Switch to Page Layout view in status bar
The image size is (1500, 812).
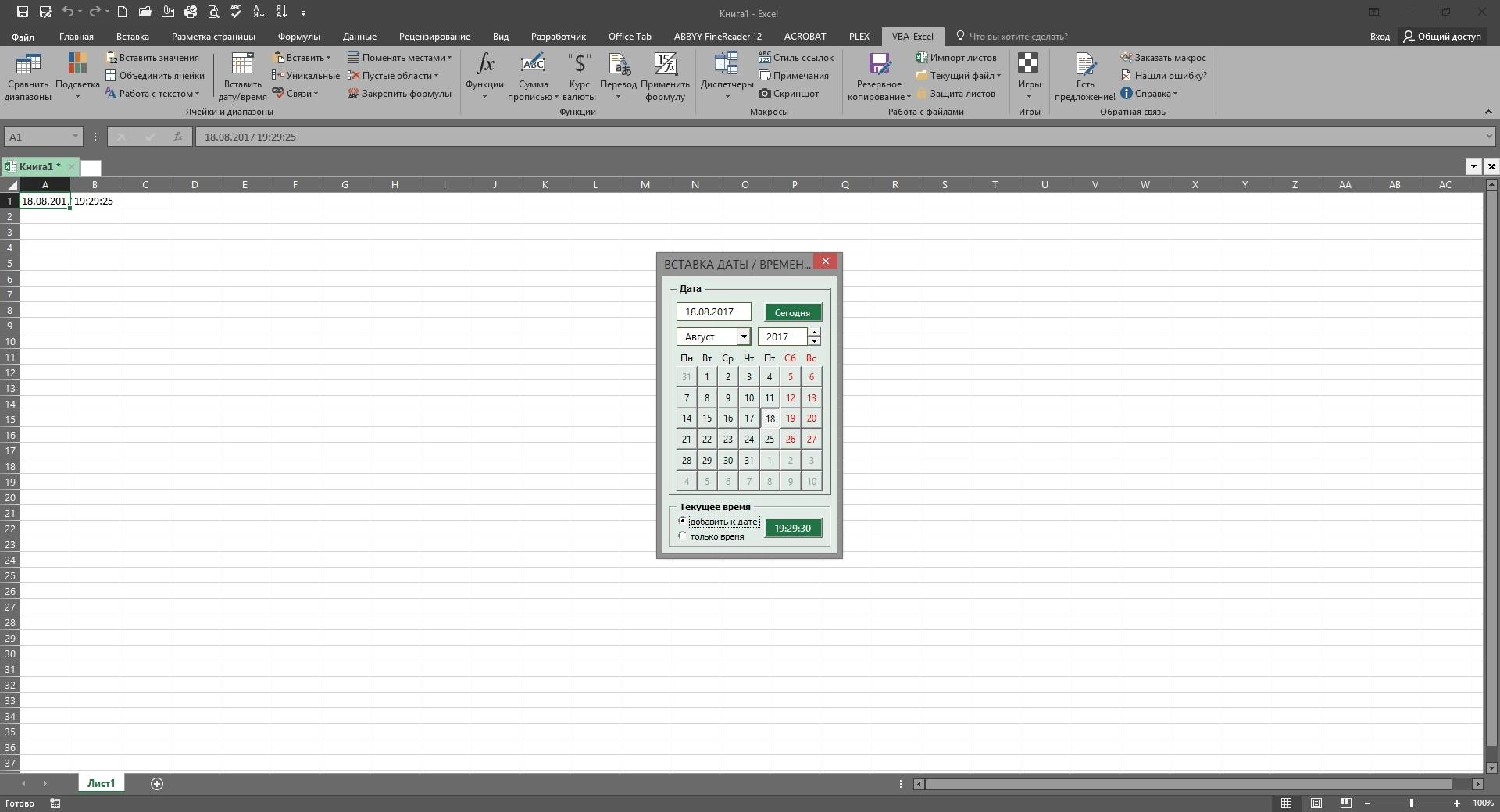pos(1316,803)
